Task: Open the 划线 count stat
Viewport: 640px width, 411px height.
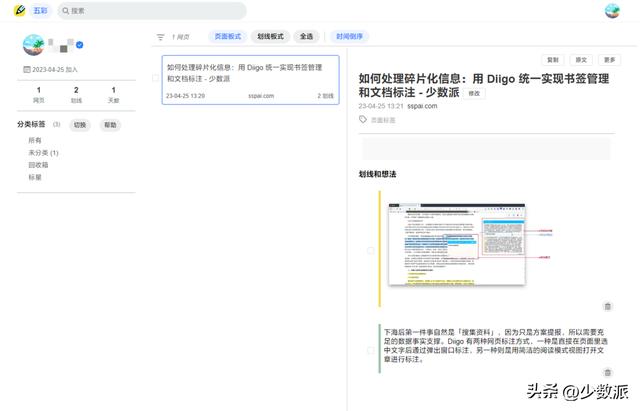Action: [x=76, y=95]
